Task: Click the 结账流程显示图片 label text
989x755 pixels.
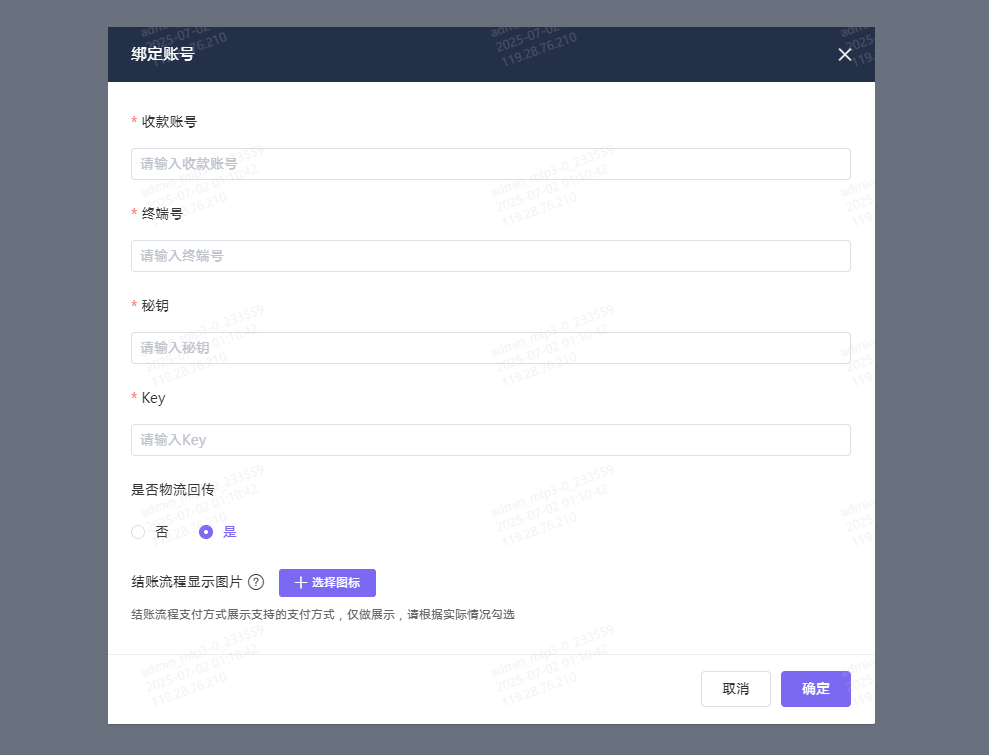Action: [186, 582]
